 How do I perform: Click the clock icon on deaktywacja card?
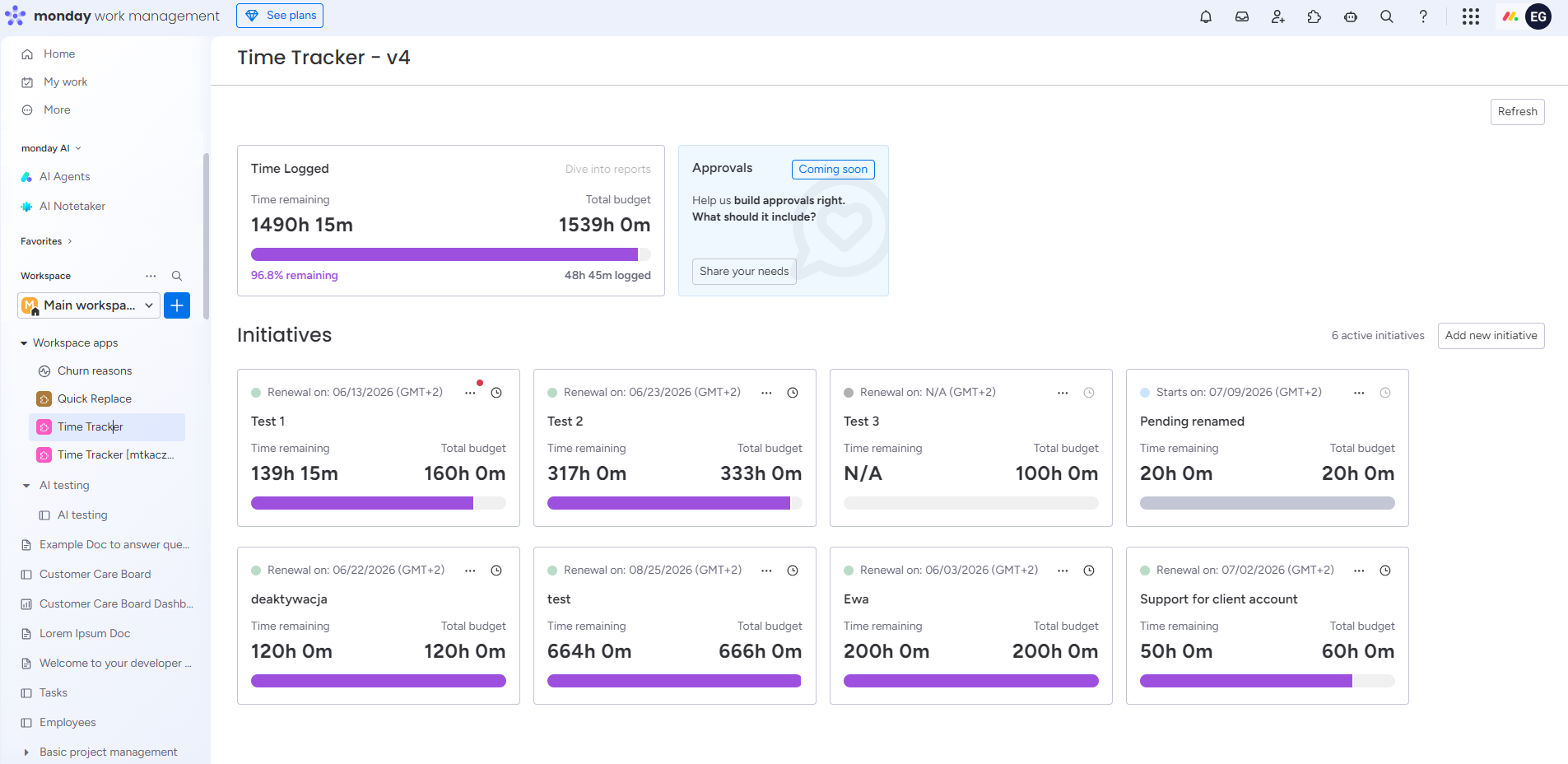[496, 571]
